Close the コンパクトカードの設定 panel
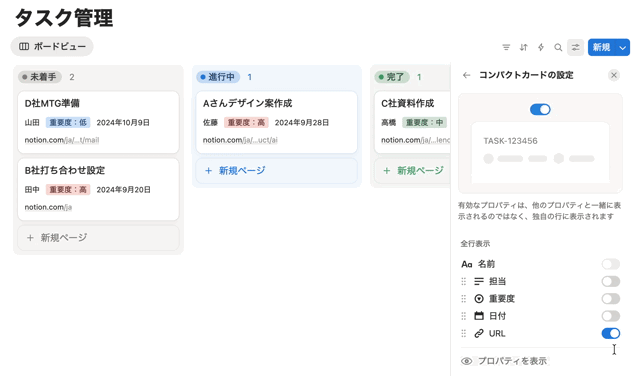The width and height of the screenshot is (640, 376). tap(613, 75)
